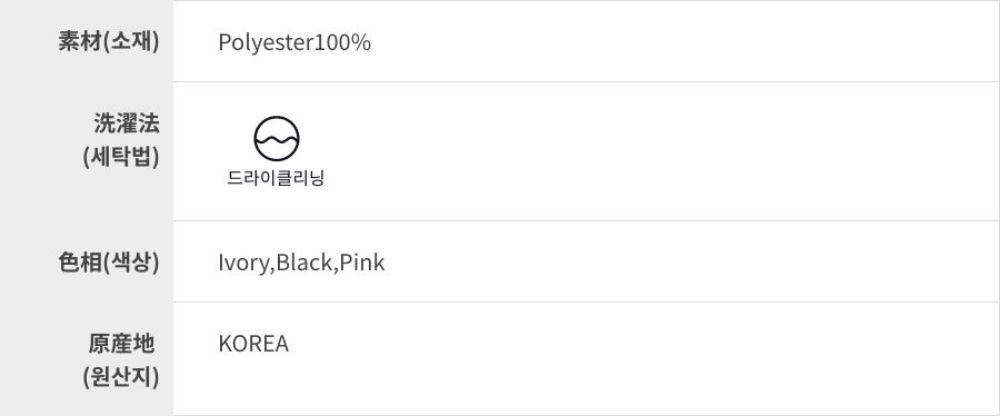Click the percent sign in Polyester100%

pos(363,43)
